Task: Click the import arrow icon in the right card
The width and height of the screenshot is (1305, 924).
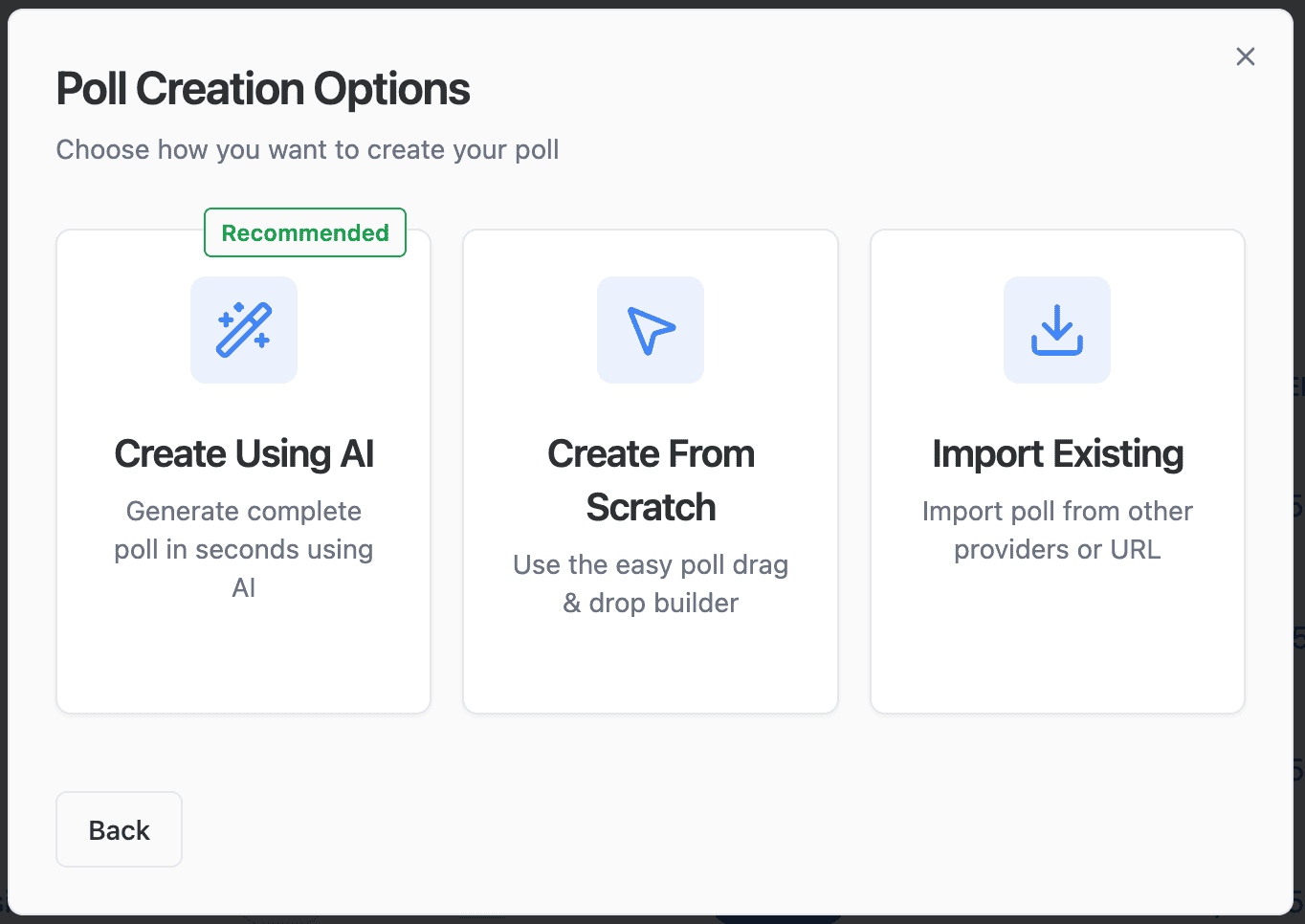Action: 1057,330
